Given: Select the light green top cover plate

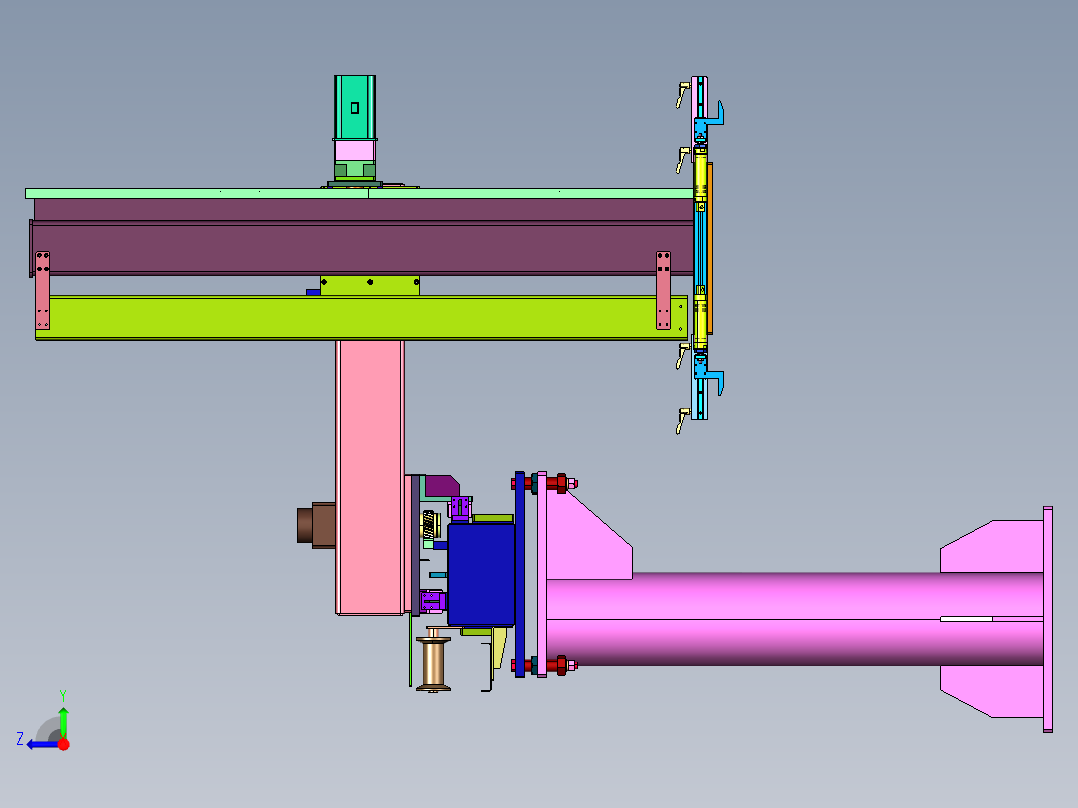Looking at the screenshot, I should coord(359,193).
